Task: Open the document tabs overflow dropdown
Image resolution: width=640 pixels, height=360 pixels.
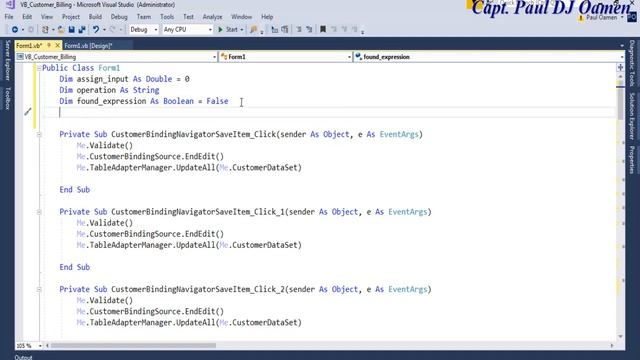Action: [622, 46]
